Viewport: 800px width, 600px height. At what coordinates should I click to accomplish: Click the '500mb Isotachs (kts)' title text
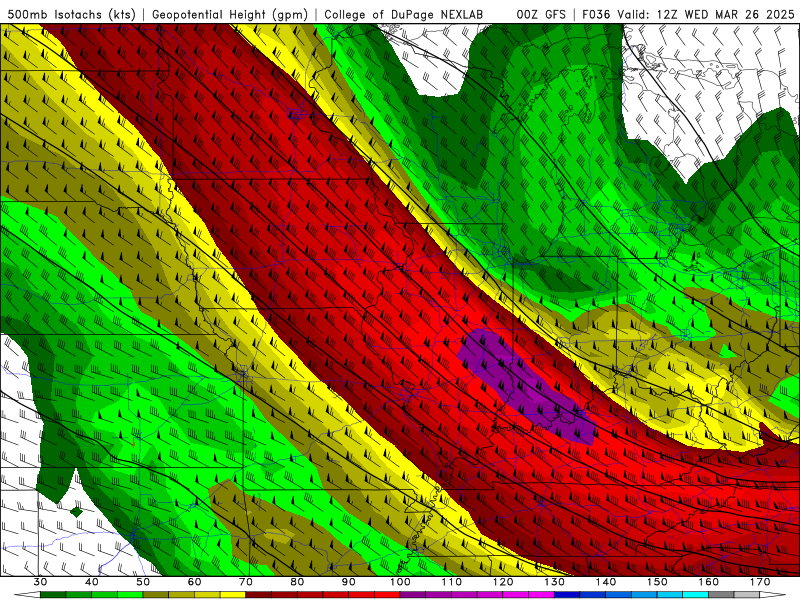72,14
